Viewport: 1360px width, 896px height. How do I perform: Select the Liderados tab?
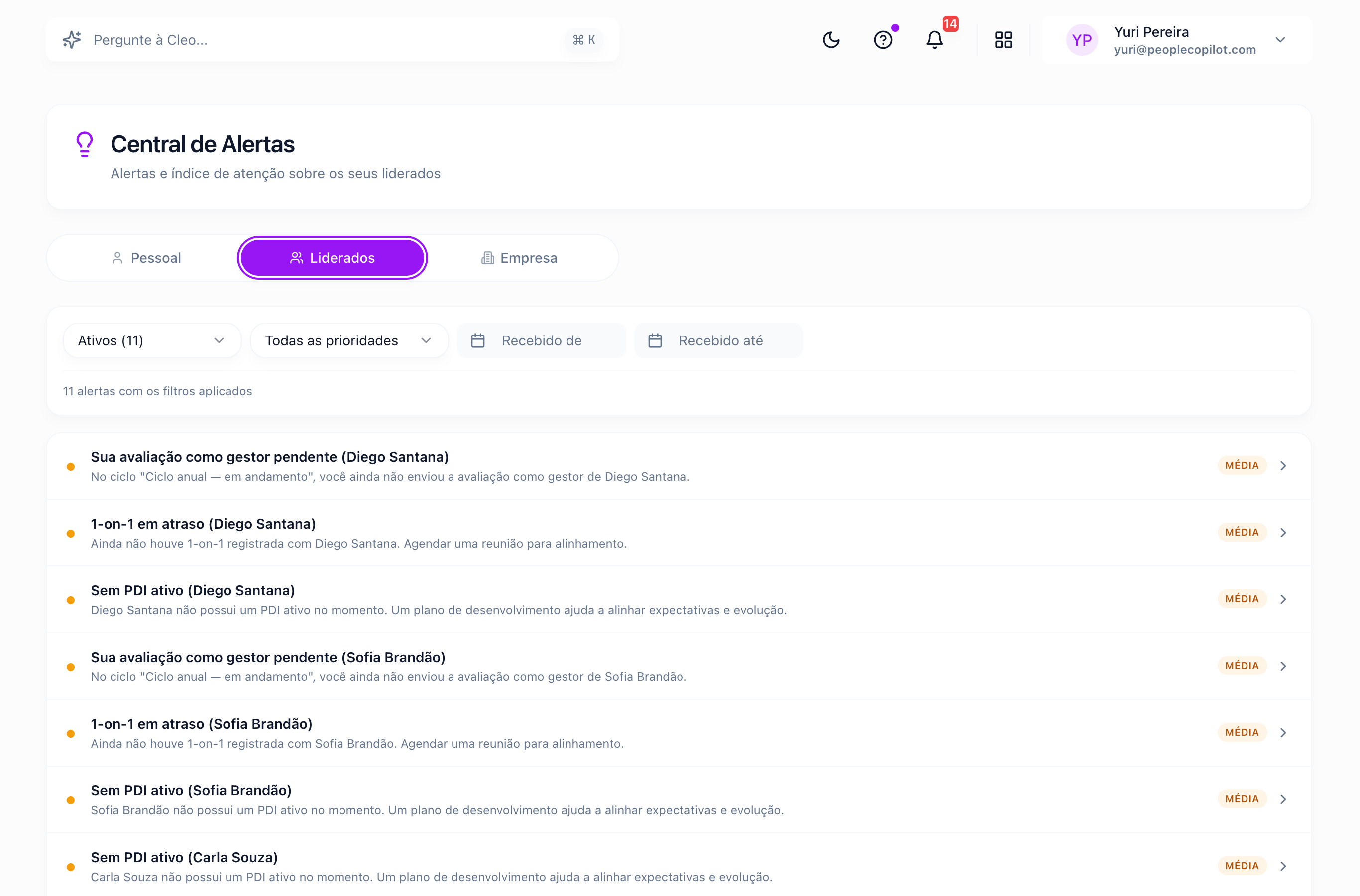(333, 258)
